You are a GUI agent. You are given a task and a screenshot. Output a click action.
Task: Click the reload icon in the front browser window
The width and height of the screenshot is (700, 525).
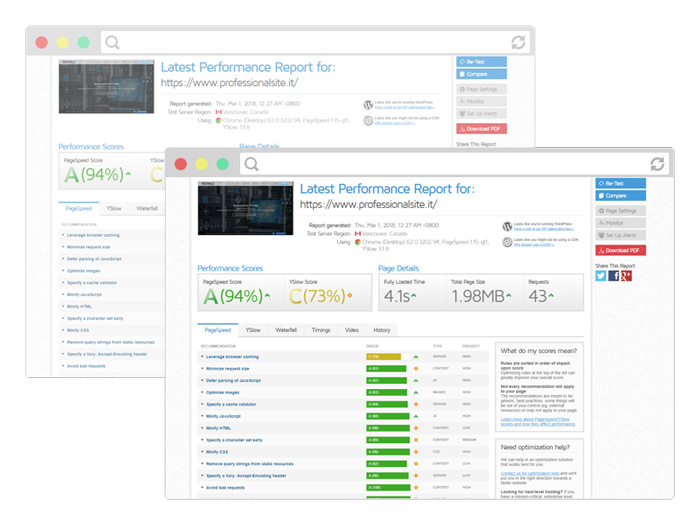point(657,164)
